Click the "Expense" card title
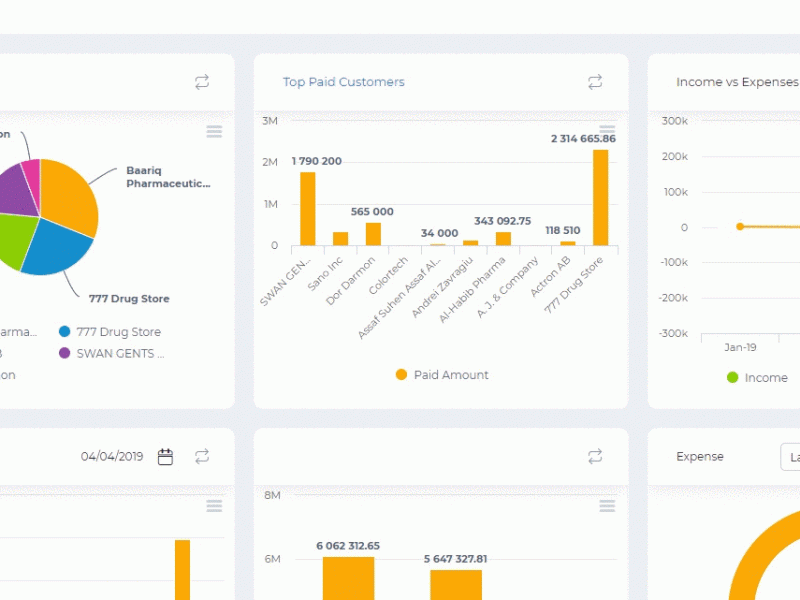 tap(700, 457)
